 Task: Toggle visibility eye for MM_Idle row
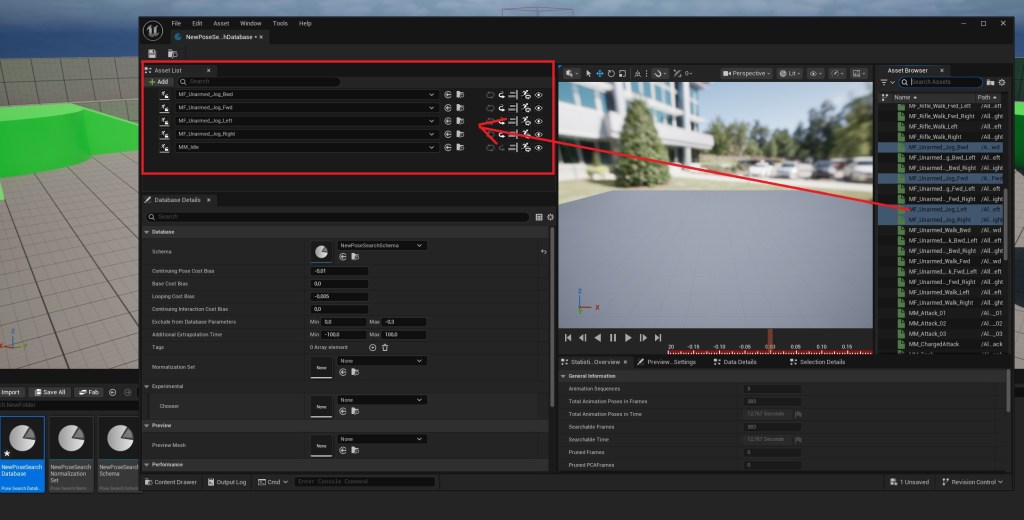[538, 147]
